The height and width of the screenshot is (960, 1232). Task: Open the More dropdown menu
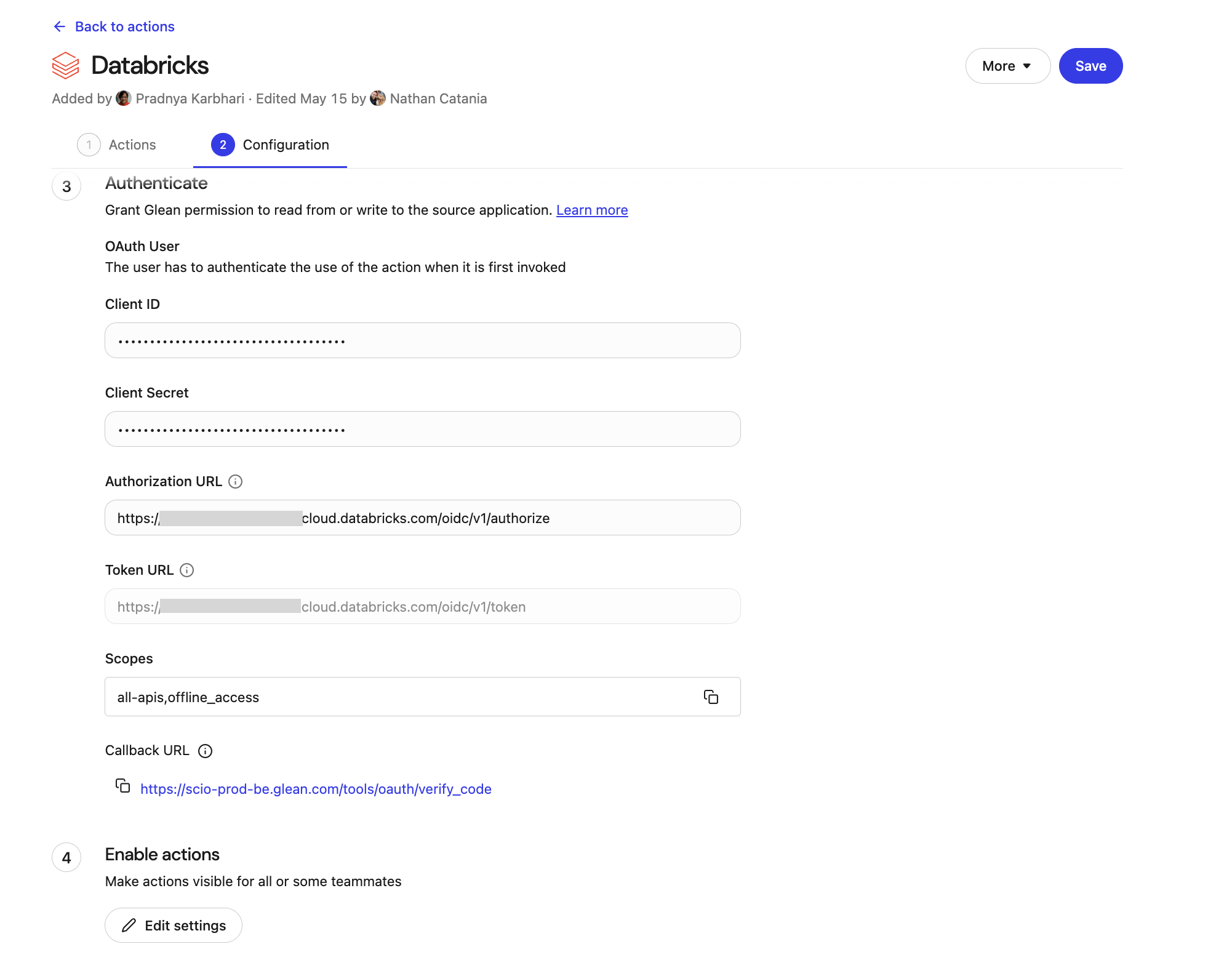click(x=1007, y=66)
